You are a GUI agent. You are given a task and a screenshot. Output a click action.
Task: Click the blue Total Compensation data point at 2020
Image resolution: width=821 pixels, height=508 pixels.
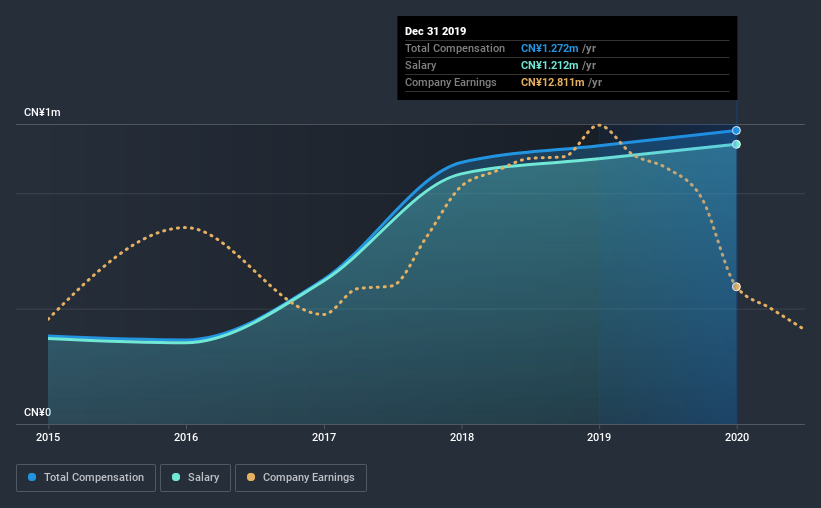[x=736, y=130]
